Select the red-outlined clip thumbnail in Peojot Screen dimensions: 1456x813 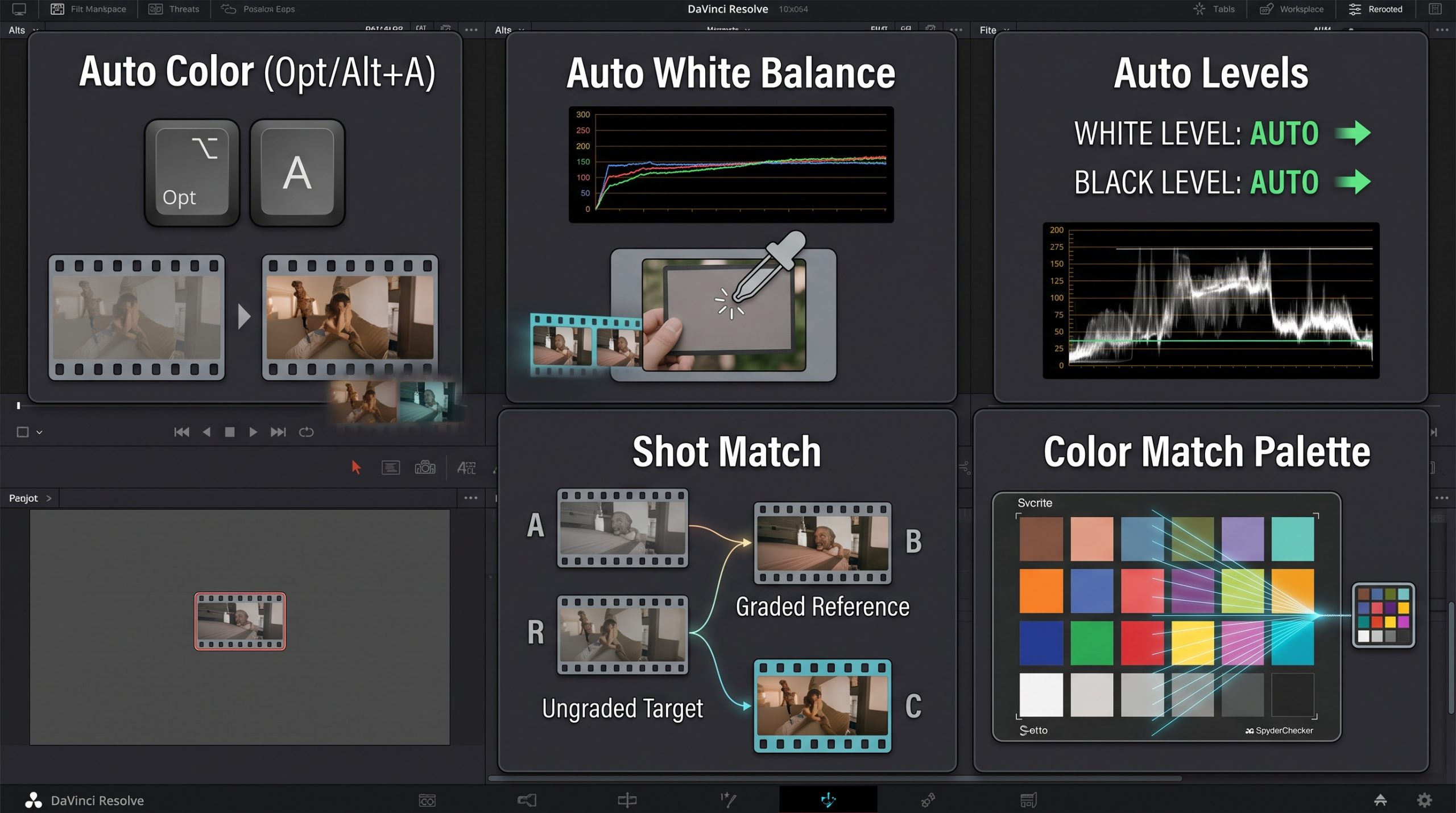[x=240, y=621]
